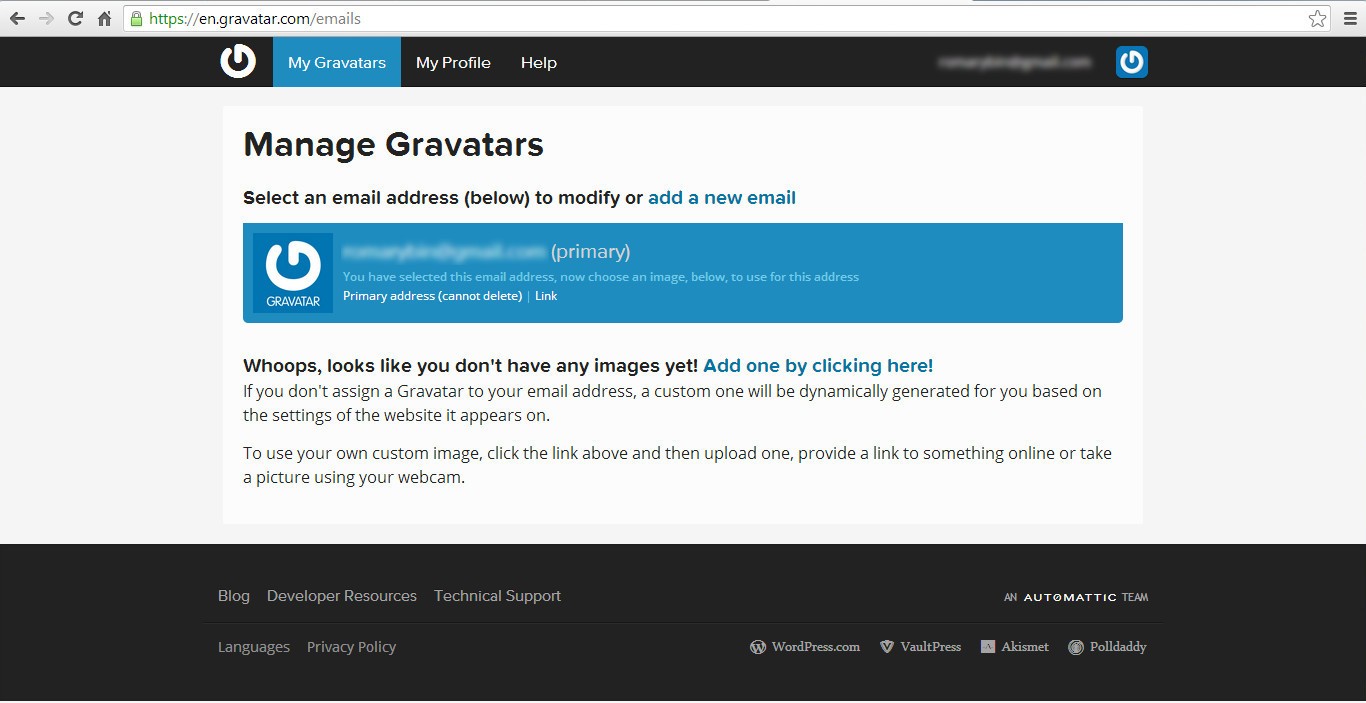Screen dimensions: 1366x703
Task: Open the My Profile tab
Action: (453, 62)
